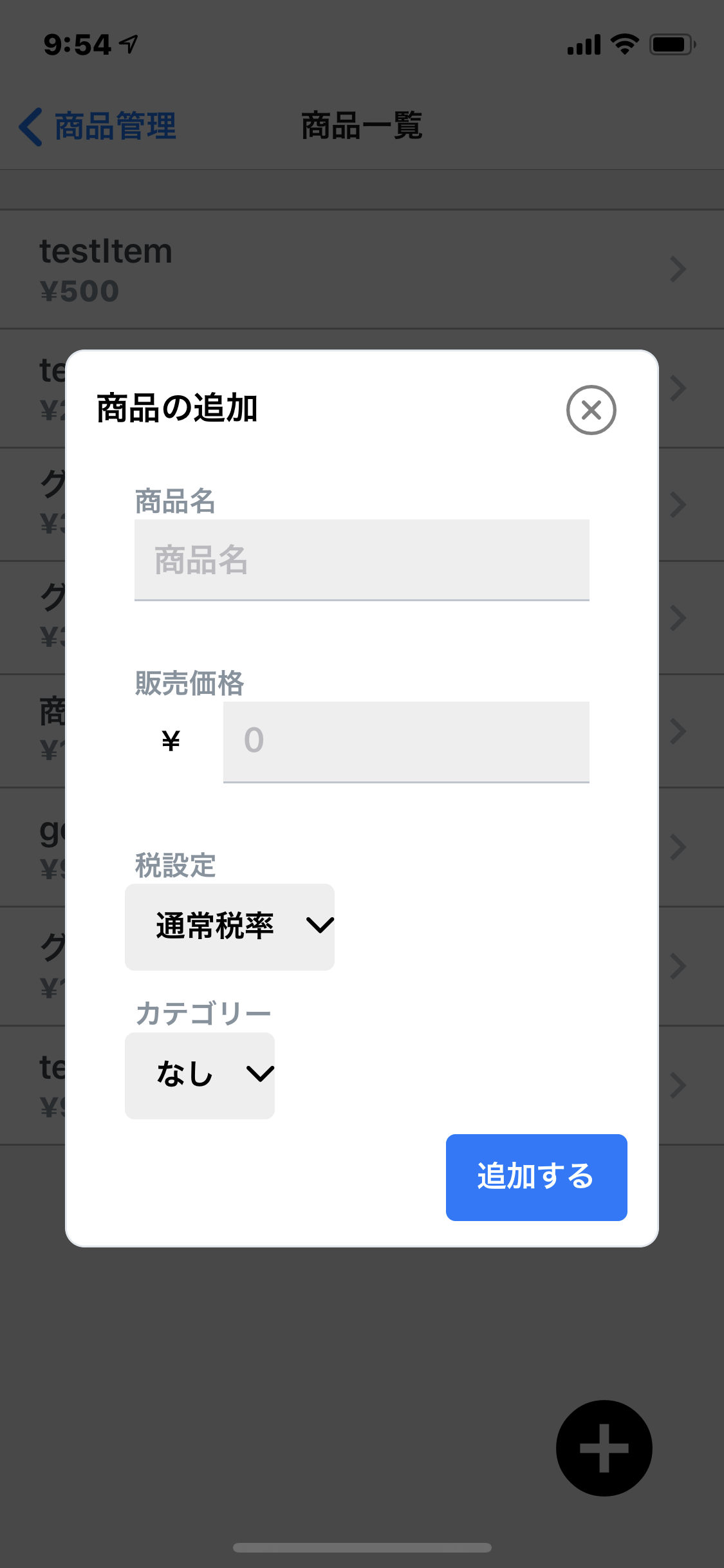
Task: Tap the chevron on the sixth product row
Action: click(x=678, y=847)
